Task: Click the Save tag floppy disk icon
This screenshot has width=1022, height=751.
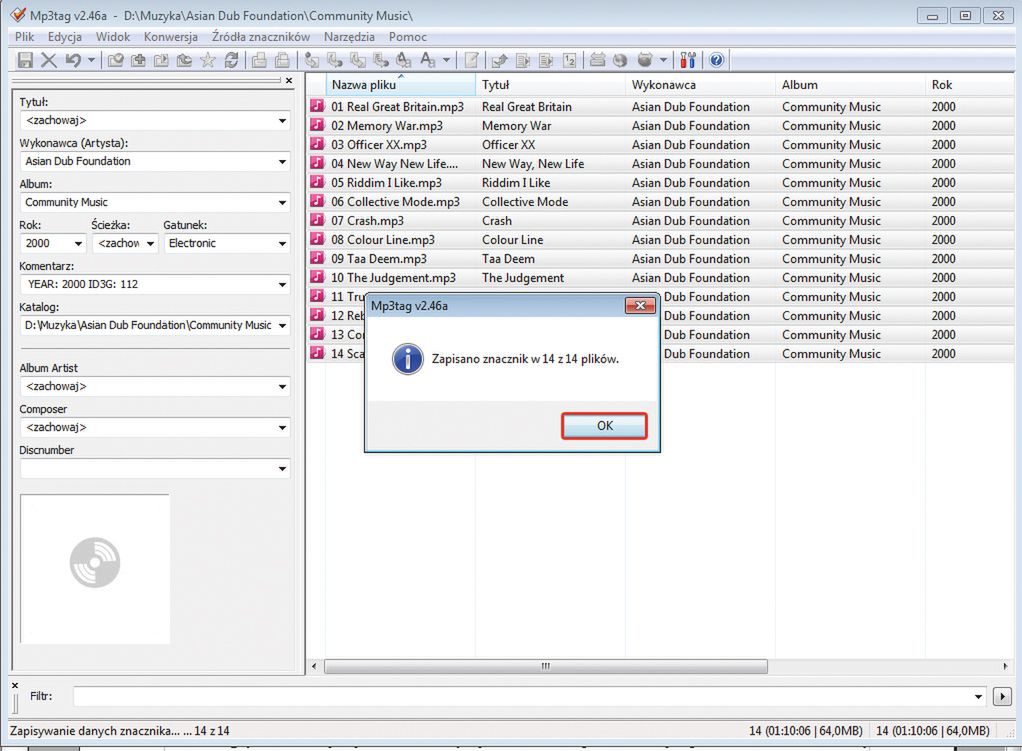Action: [x=25, y=61]
